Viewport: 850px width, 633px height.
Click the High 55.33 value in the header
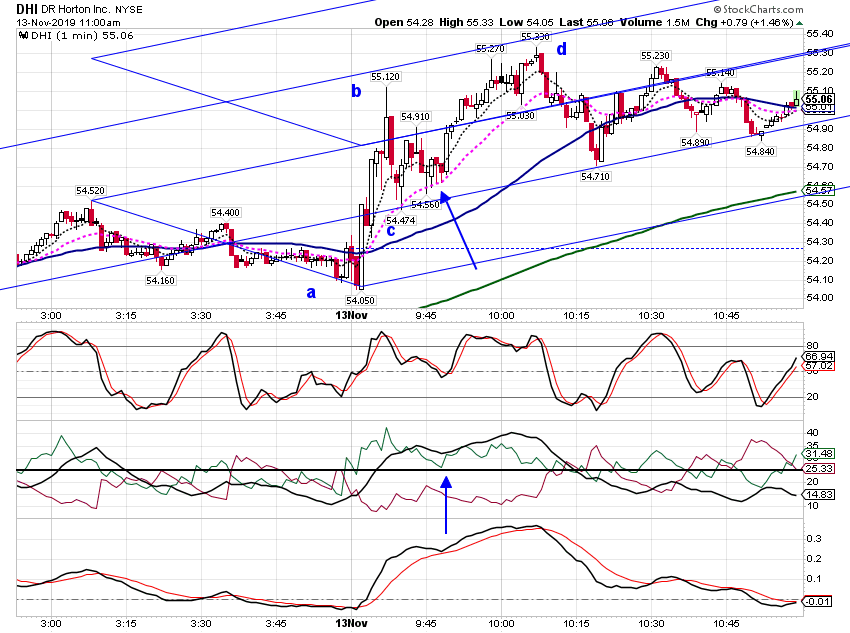point(466,22)
